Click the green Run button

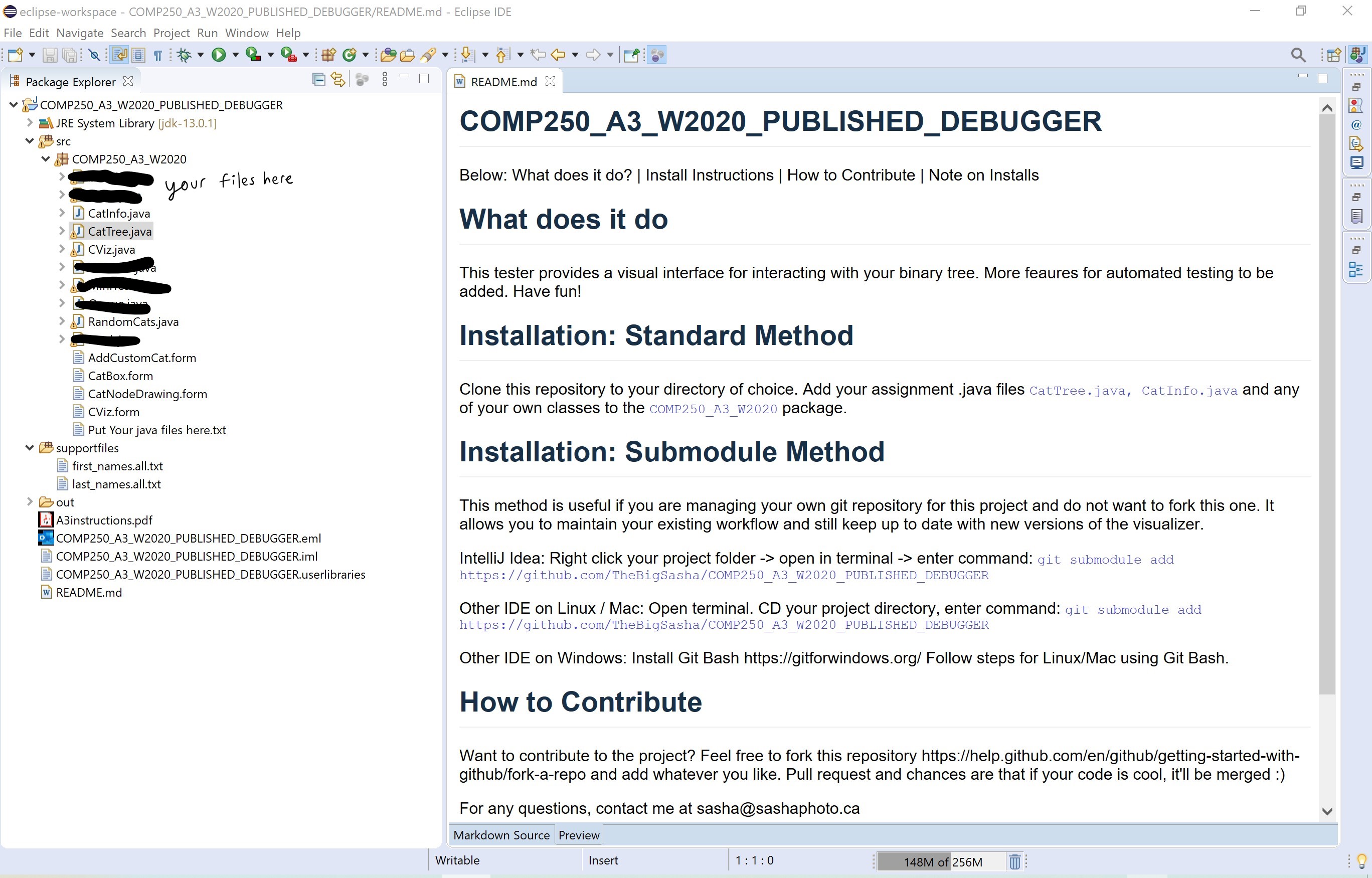[218, 55]
